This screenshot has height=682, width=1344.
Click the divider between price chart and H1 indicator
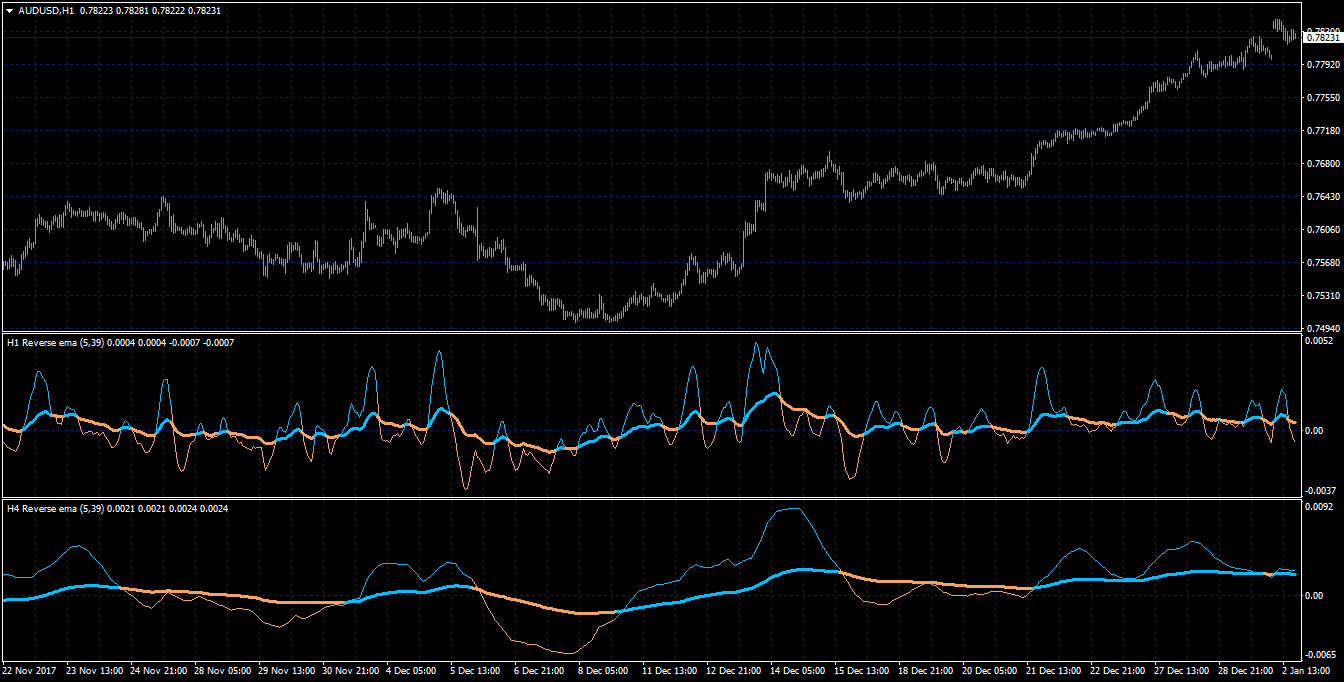coord(650,332)
